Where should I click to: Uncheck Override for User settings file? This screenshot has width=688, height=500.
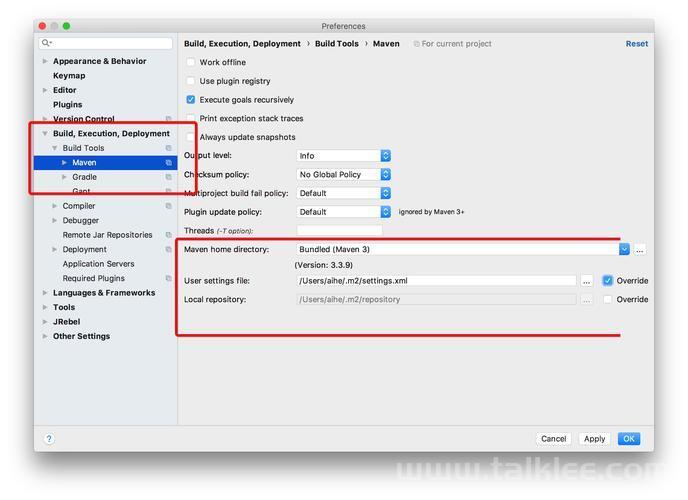coord(607,281)
